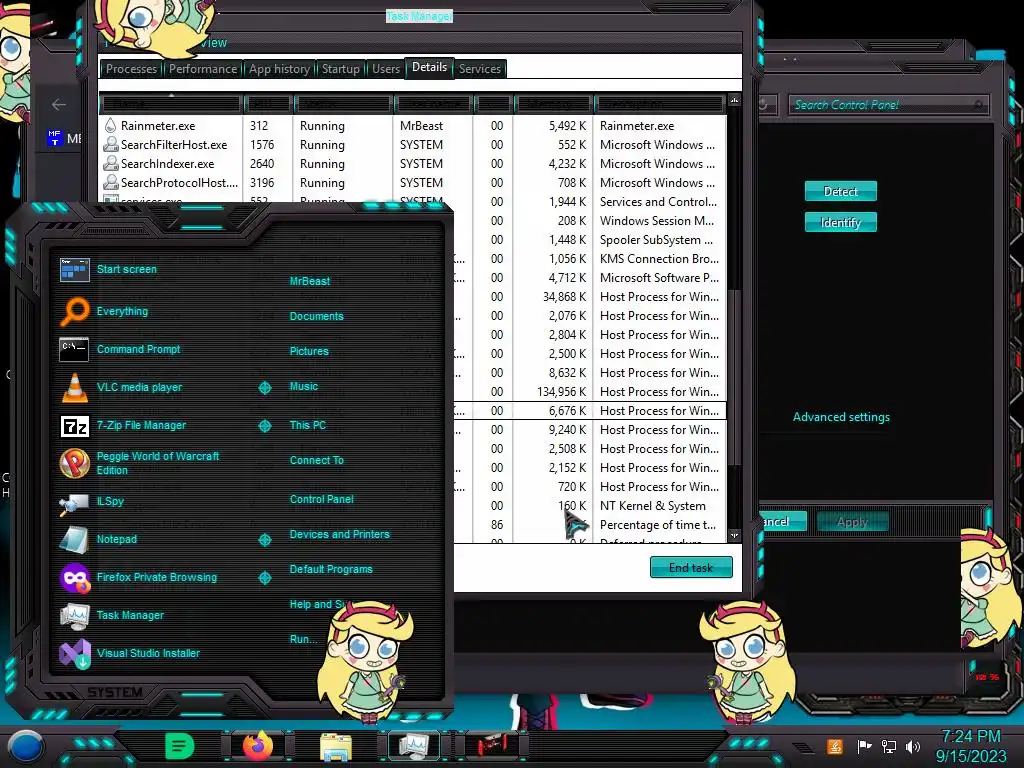
Task: Click the volume speaker tray icon
Action: pos(913,746)
